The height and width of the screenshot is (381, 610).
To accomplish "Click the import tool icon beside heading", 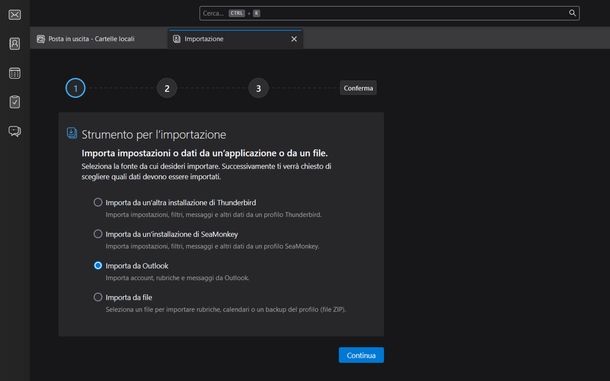I will point(72,133).
